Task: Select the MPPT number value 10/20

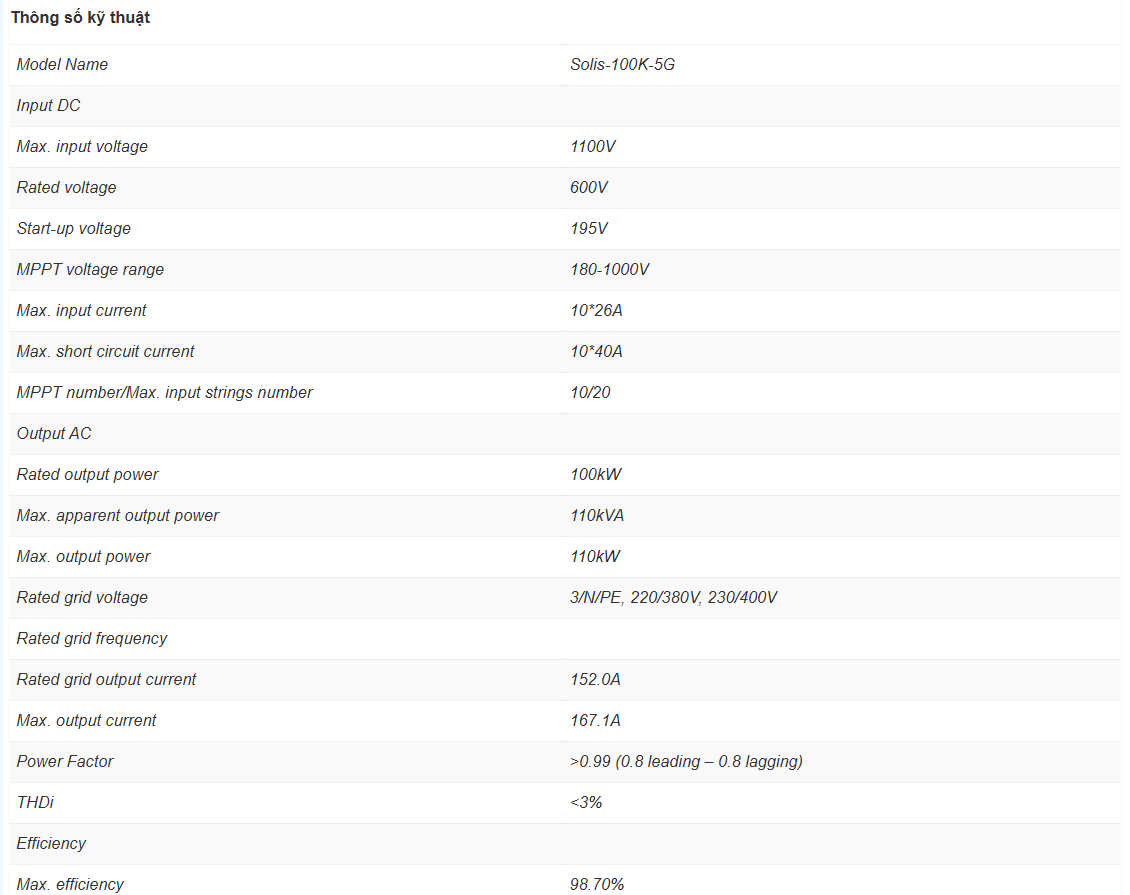Action: point(590,393)
